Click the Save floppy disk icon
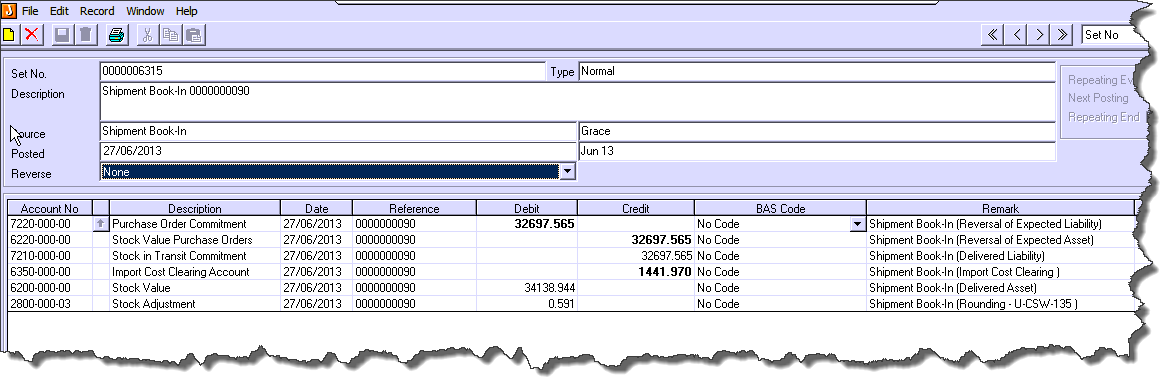Viewport: 1176px width, 389px height. tap(63, 34)
